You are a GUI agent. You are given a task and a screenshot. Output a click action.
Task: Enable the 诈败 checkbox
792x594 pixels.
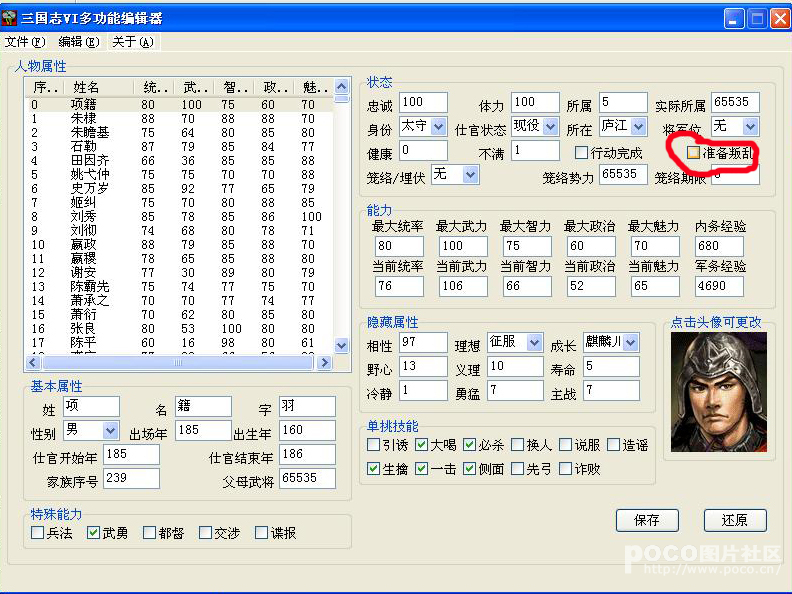(565, 469)
